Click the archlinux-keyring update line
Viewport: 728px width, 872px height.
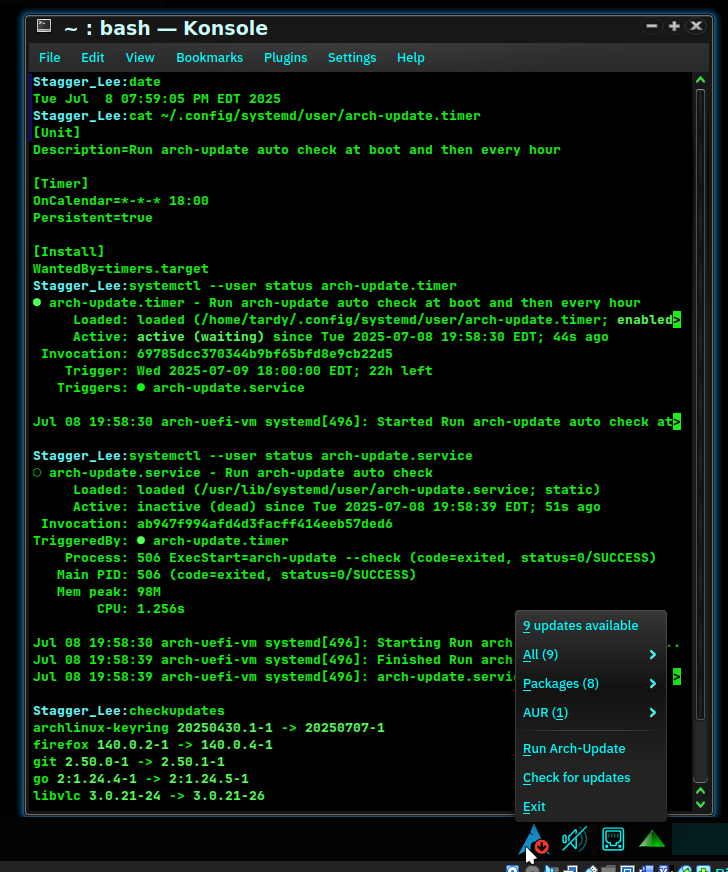click(x=209, y=728)
